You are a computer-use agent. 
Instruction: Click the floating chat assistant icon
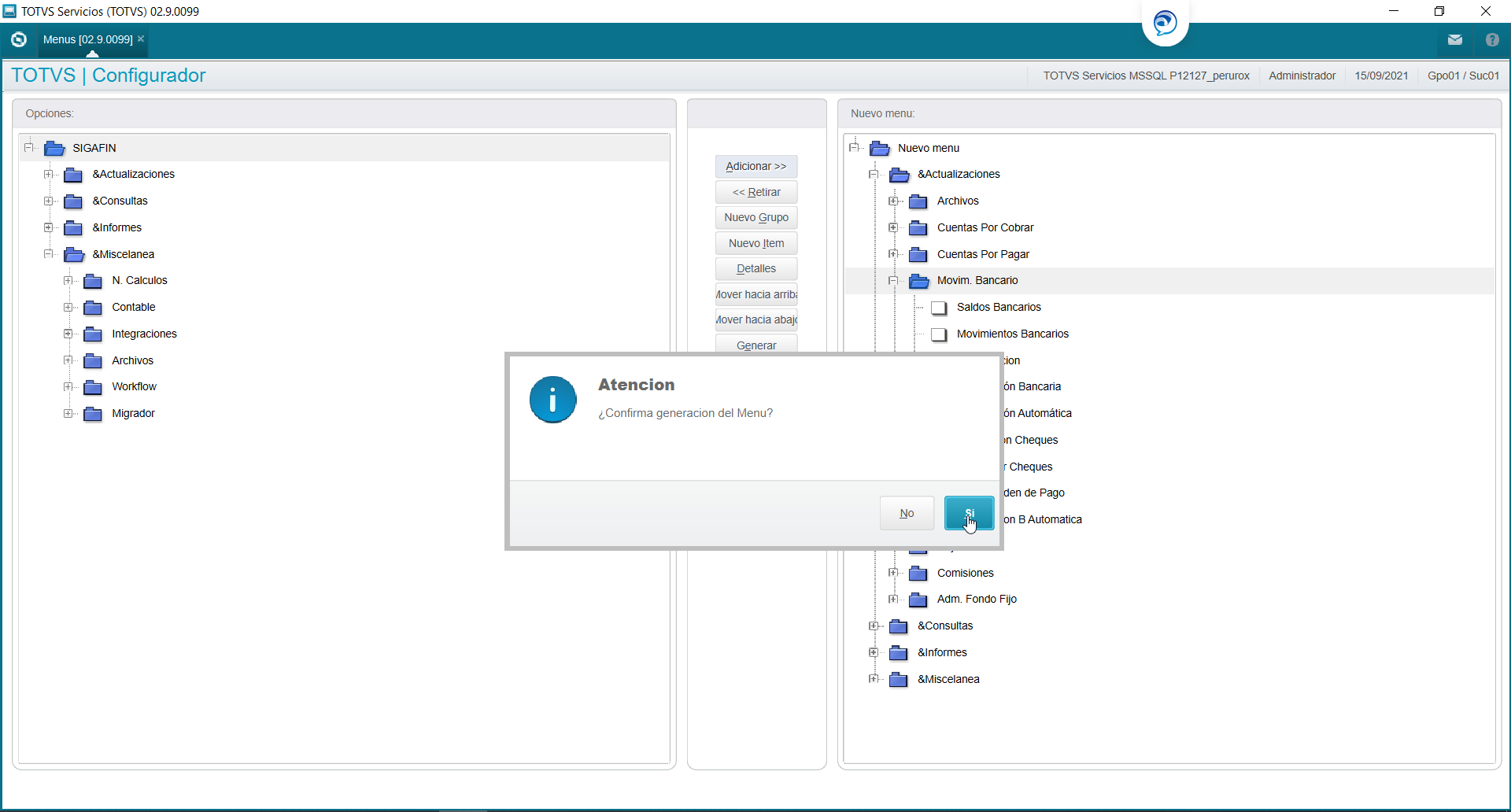click(1166, 22)
